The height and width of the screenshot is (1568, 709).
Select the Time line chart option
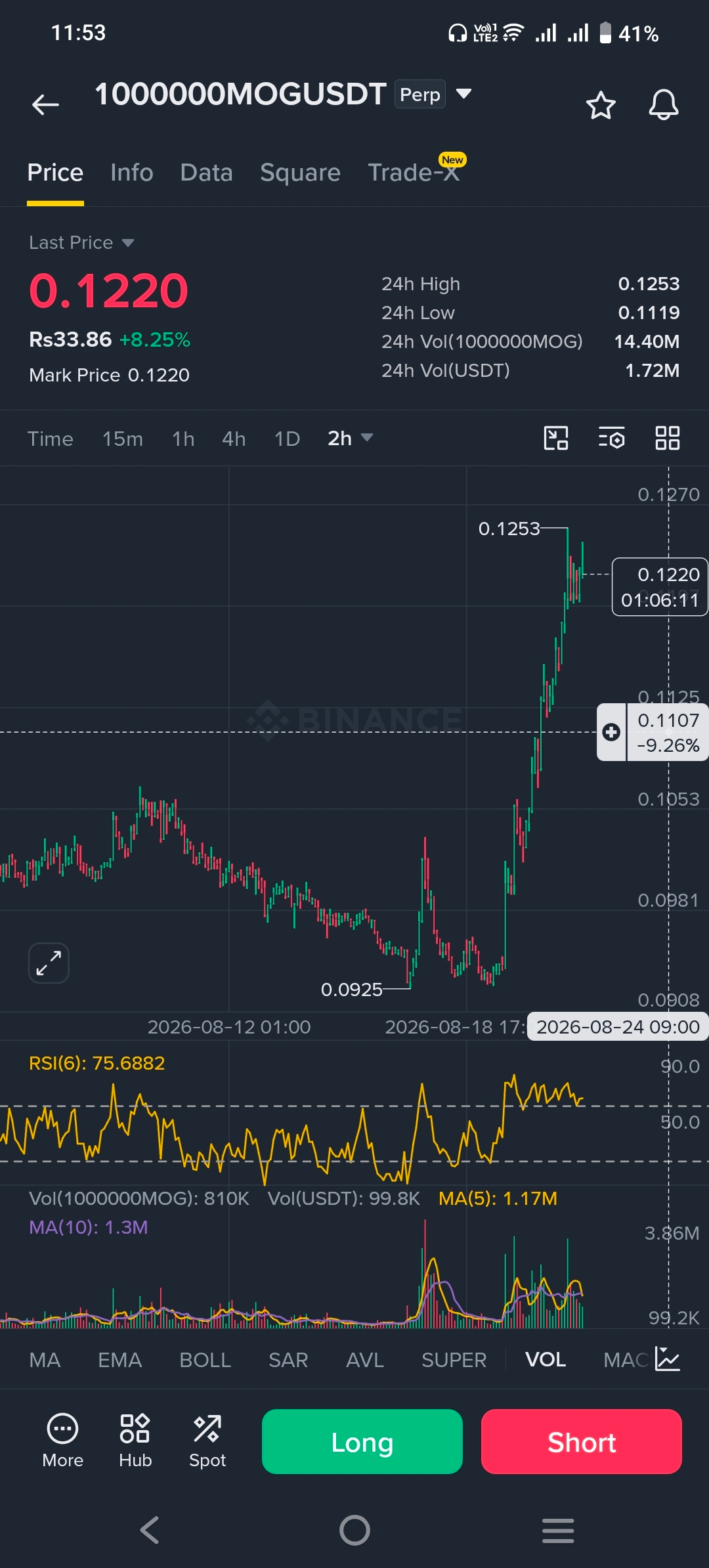[x=51, y=439]
